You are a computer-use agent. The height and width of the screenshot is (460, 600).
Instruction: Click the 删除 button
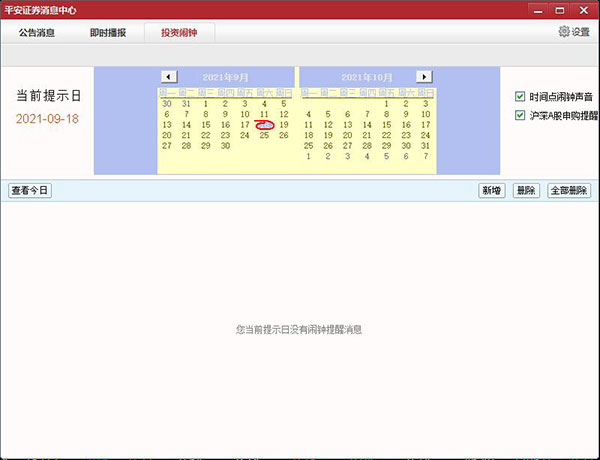(526, 190)
